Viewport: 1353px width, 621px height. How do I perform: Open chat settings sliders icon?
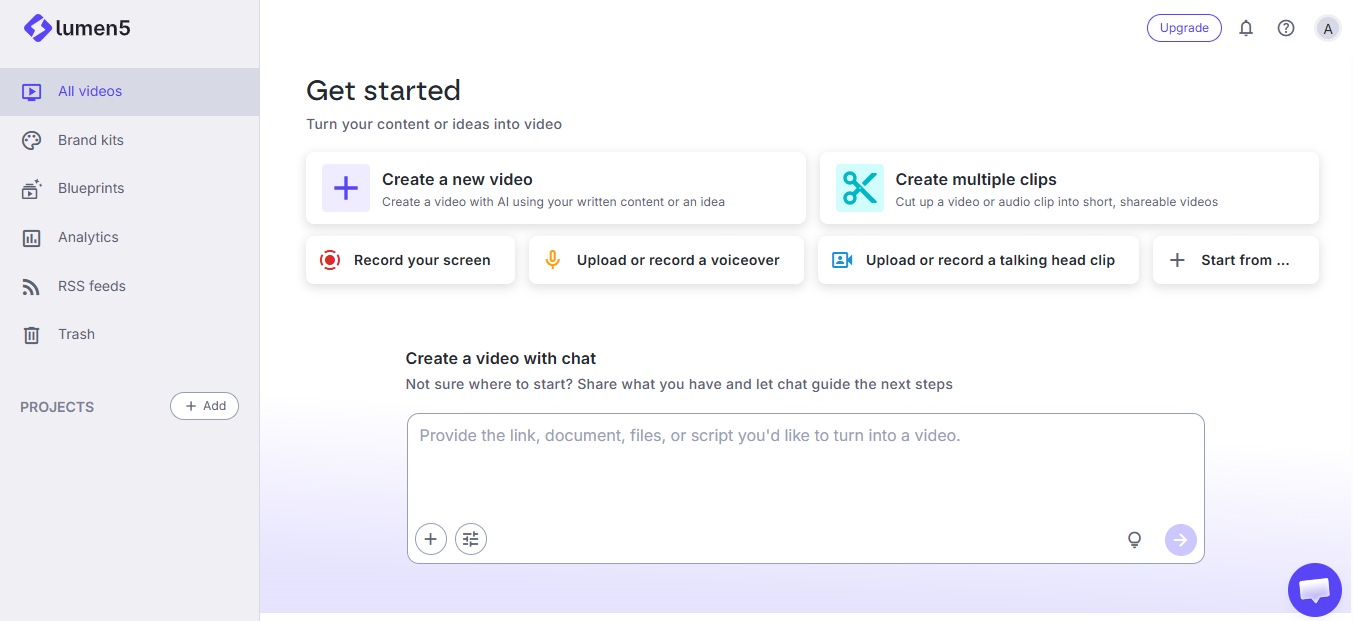[471, 540]
